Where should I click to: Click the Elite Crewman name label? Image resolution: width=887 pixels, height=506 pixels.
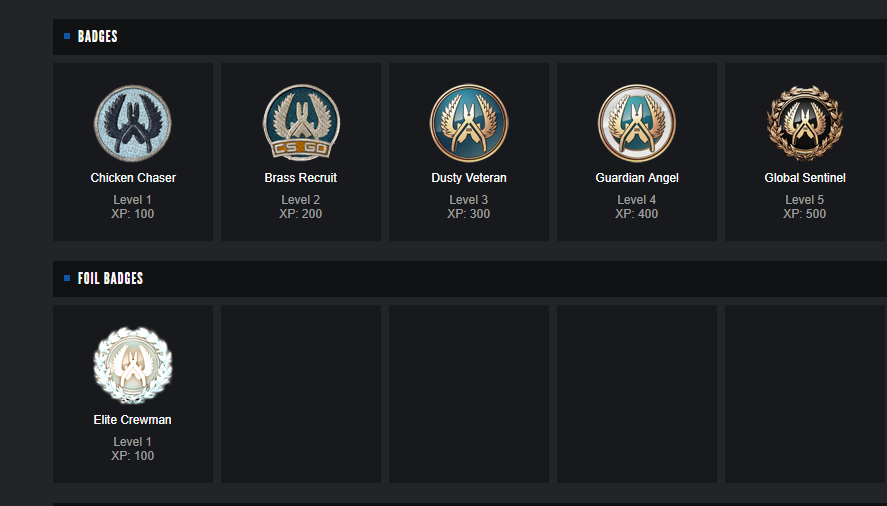(133, 420)
